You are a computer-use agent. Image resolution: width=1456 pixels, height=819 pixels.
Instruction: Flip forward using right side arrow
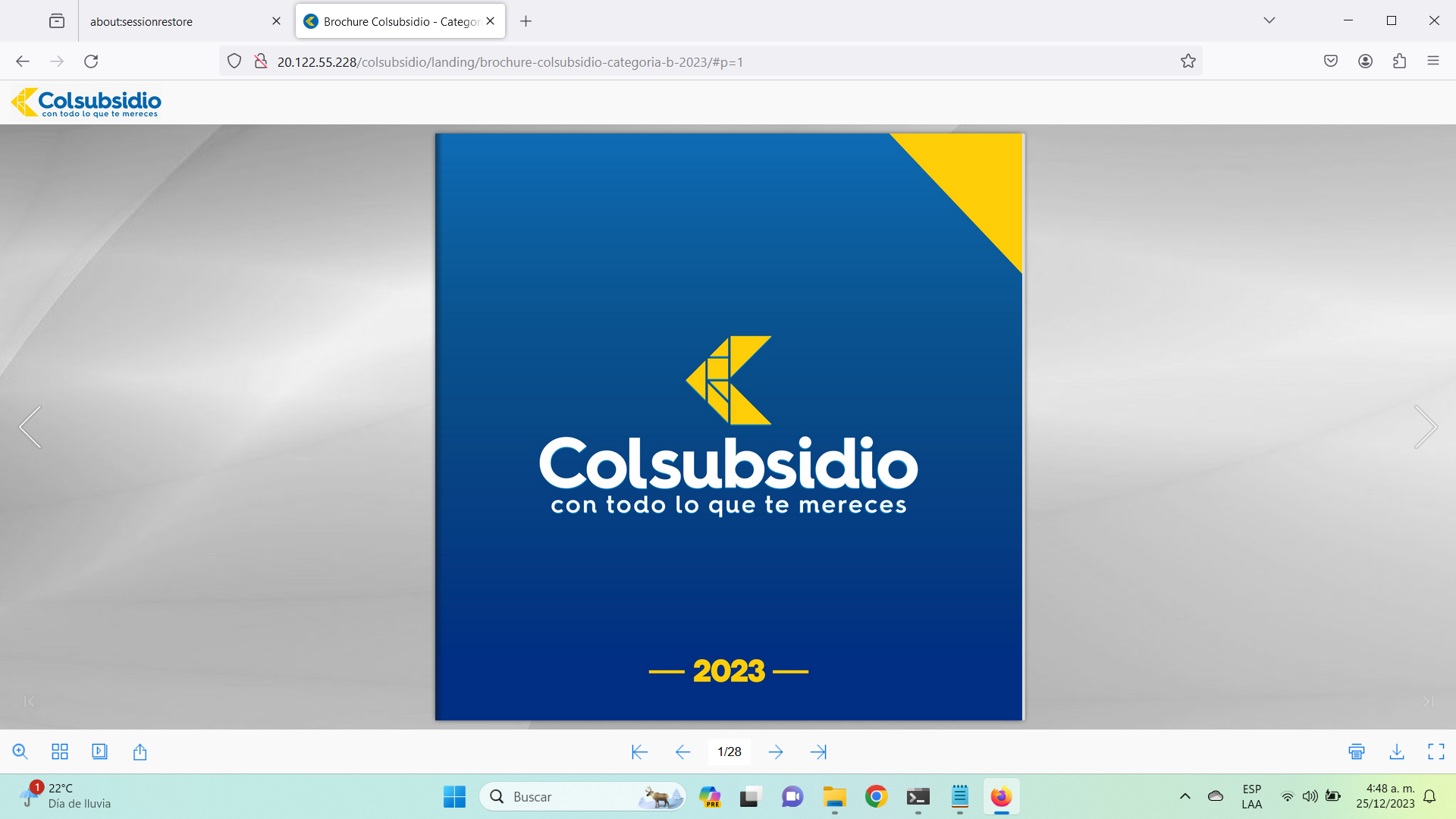click(x=1425, y=427)
